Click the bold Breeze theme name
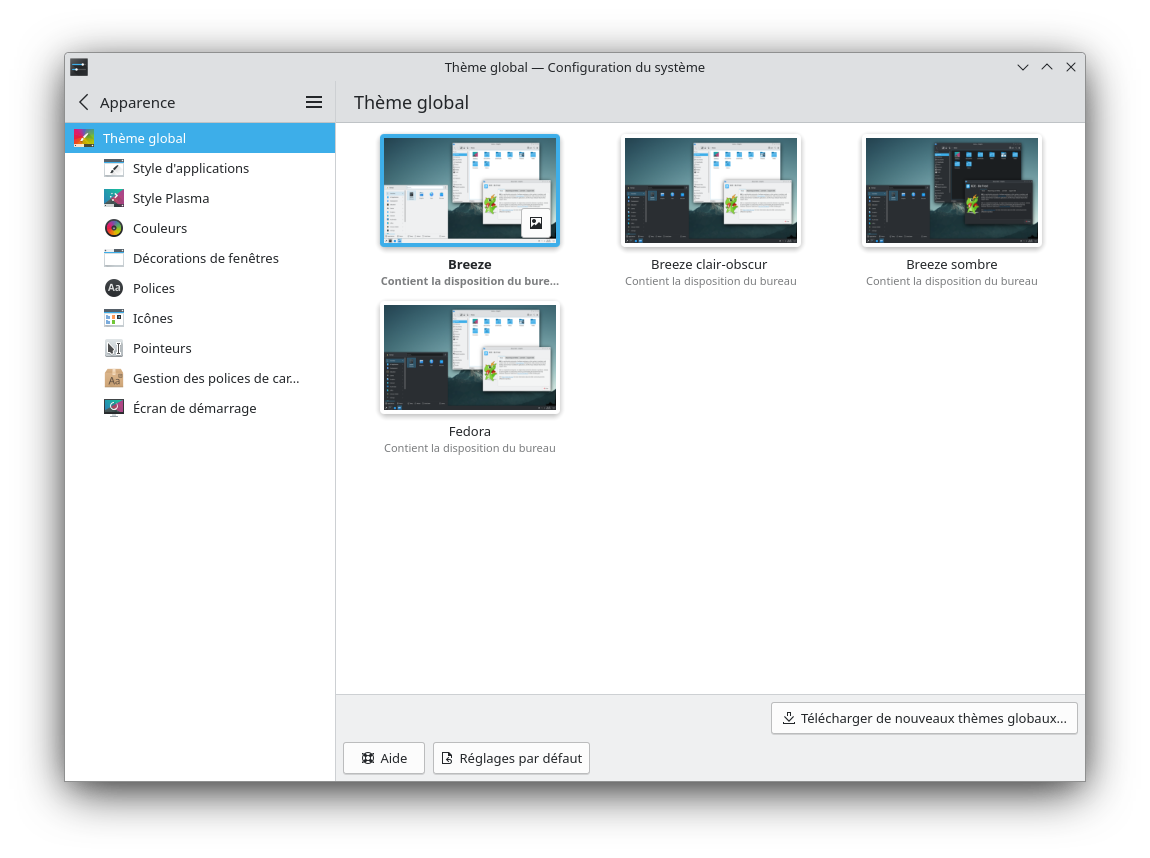 (470, 264)
